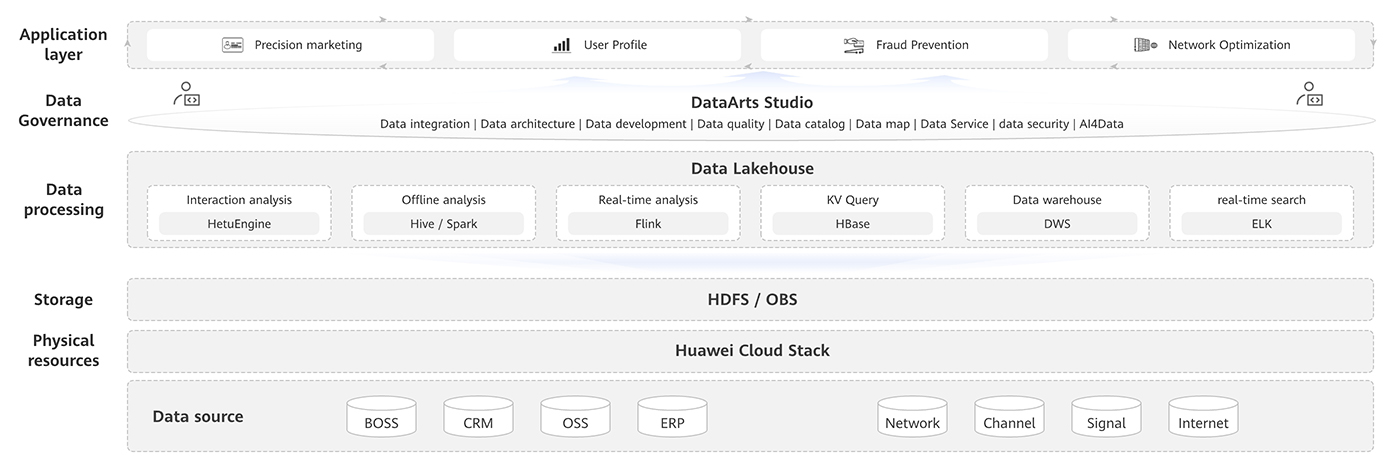
Task: Click the DataArts Studio title
Action: pyautogui.click(x=752, y=102)
